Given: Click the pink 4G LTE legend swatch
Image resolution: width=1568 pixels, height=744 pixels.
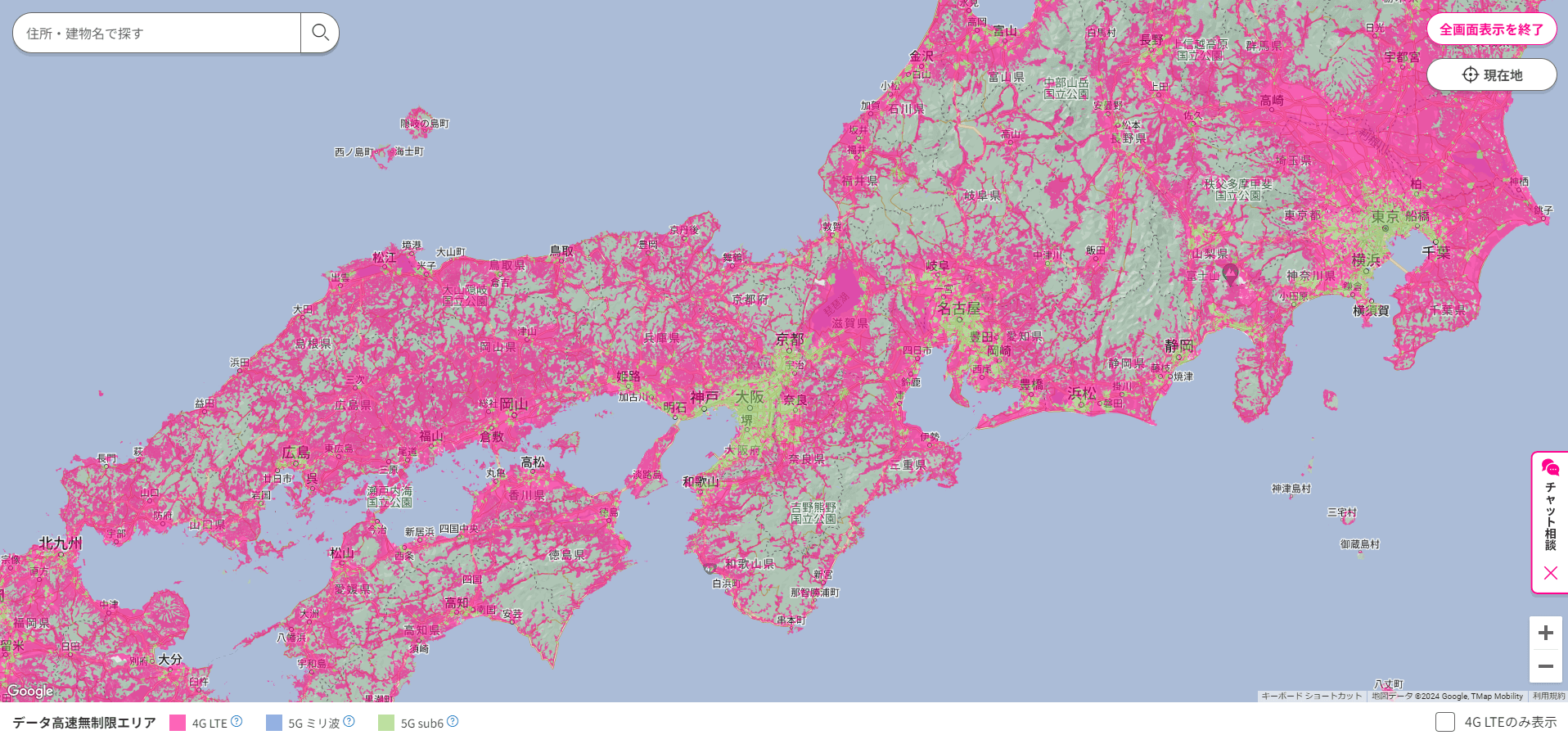Looking at the screenshot, I should (178, 723).
